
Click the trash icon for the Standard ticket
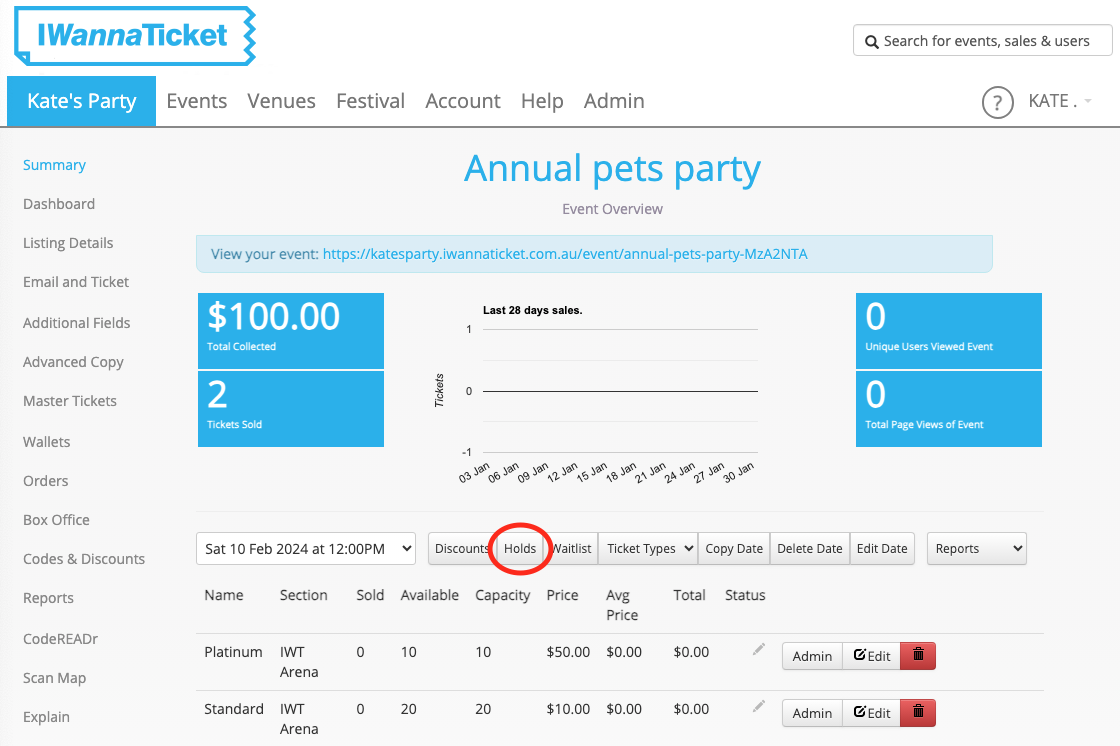click(917, 712)
